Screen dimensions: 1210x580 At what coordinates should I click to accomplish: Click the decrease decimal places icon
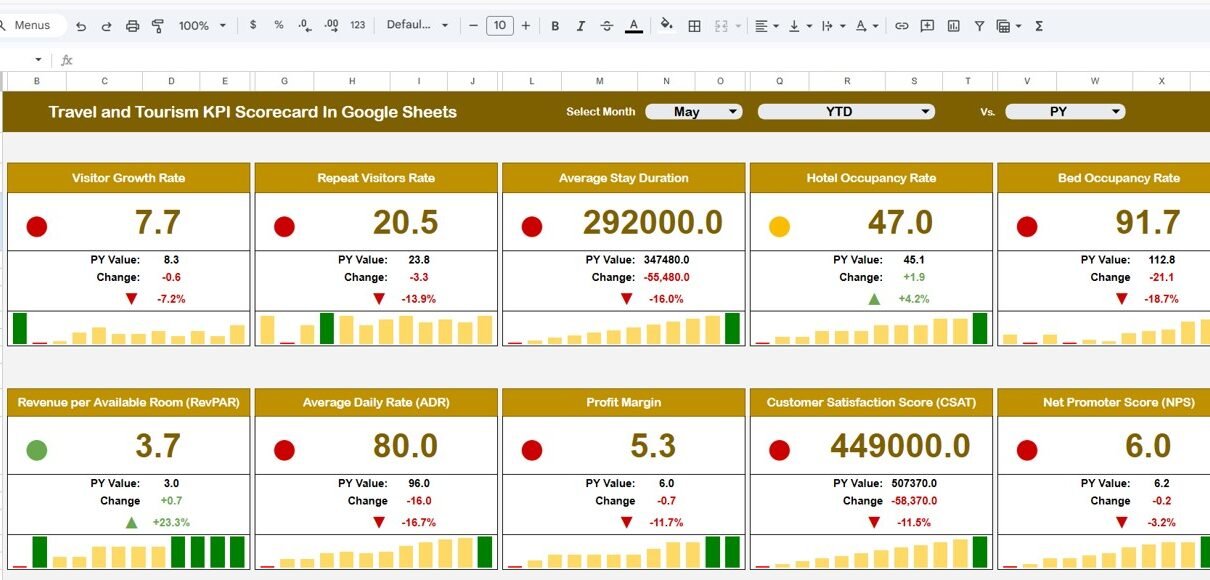[x=302, y=26]
